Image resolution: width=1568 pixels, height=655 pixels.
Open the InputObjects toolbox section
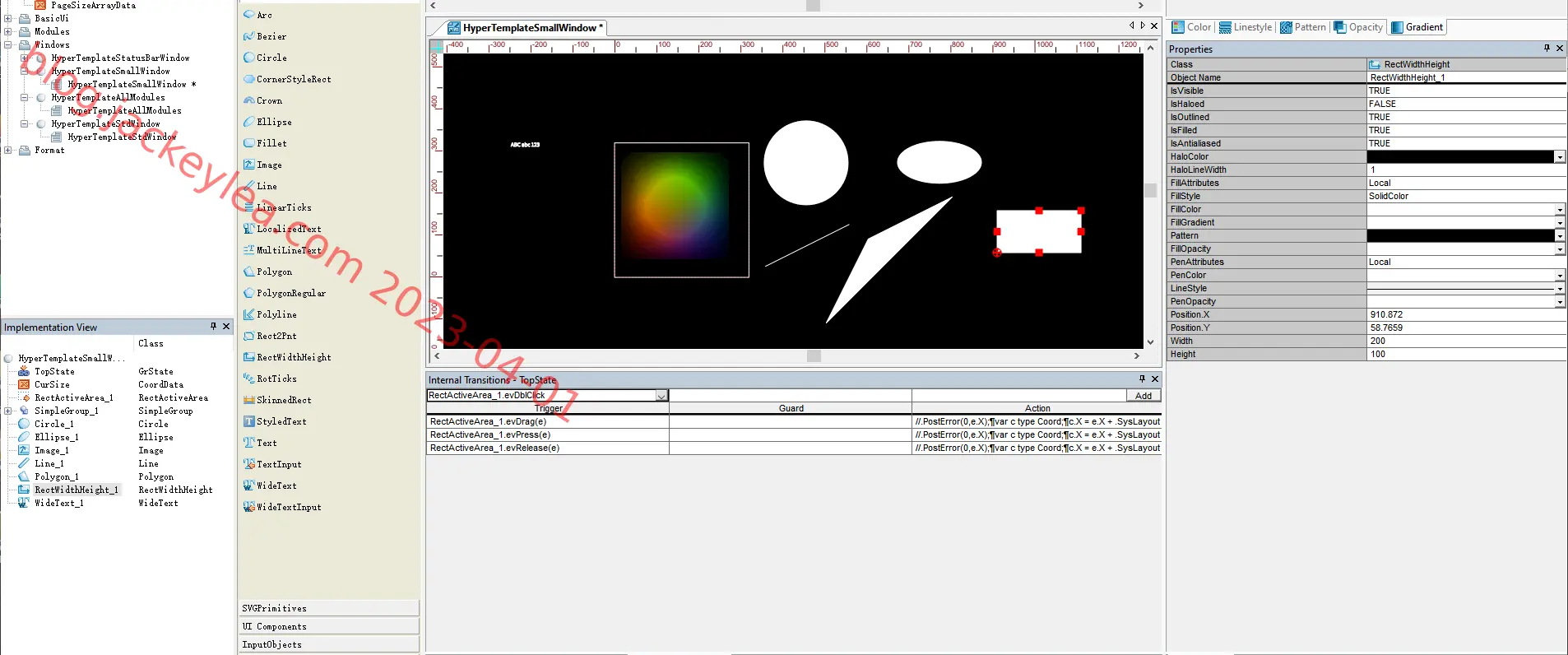click(329, 644)
